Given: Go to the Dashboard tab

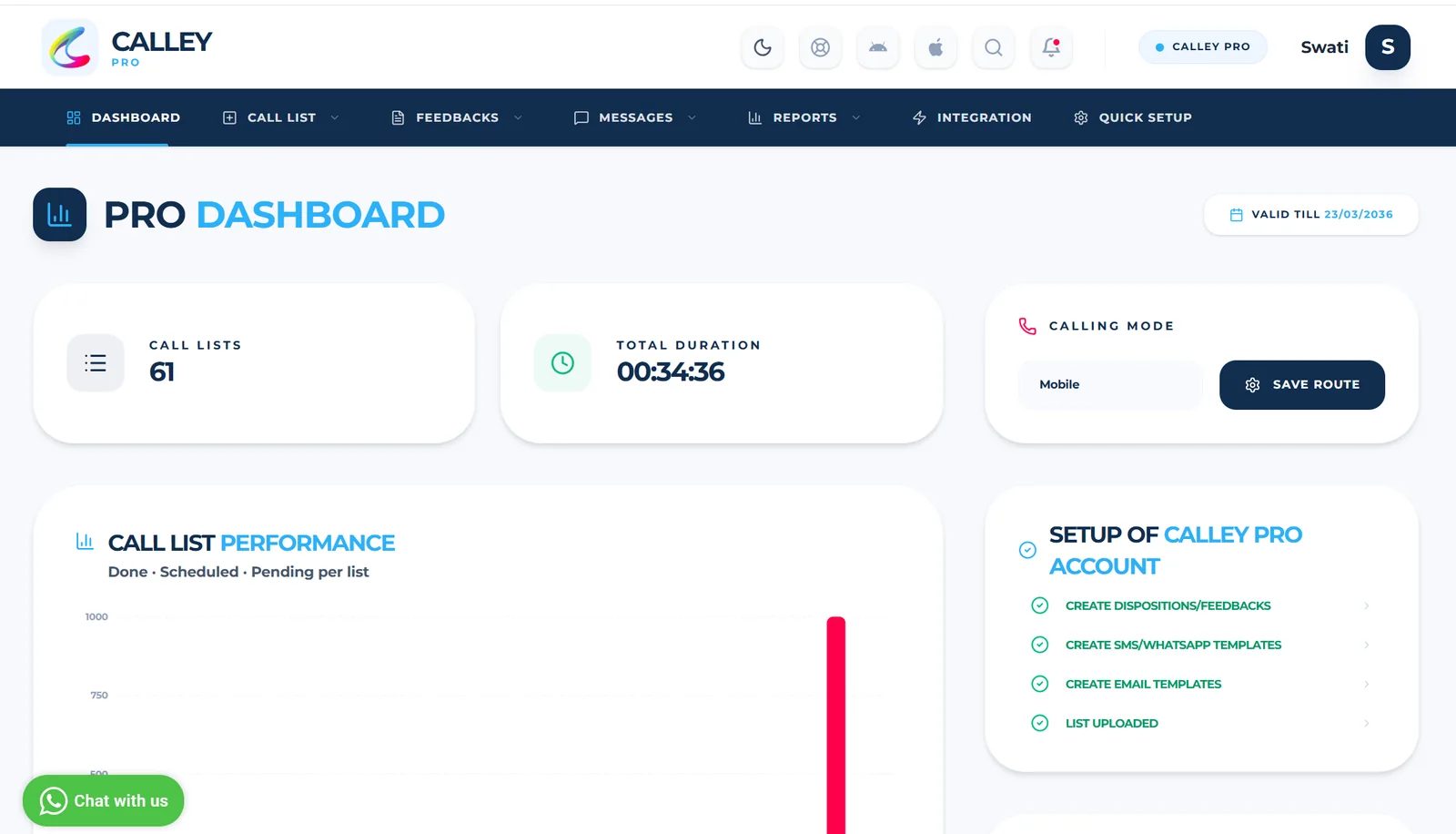Looking at the screenshot, I should [124, 117].
